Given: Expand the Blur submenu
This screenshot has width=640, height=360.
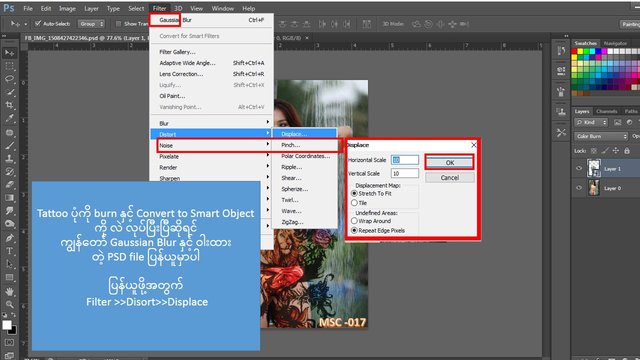Looking at the screenshot, I should 211,123.
